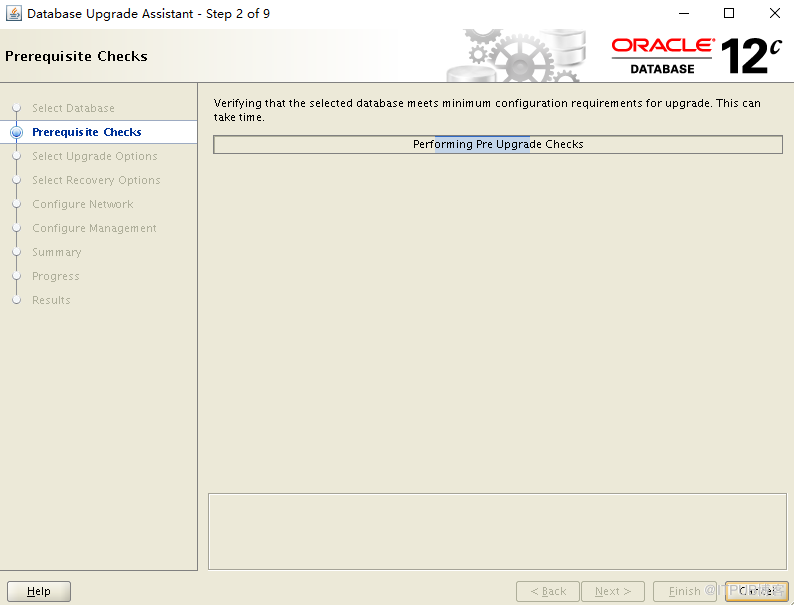Select the 'Progress' step

(x=56, y=276)
